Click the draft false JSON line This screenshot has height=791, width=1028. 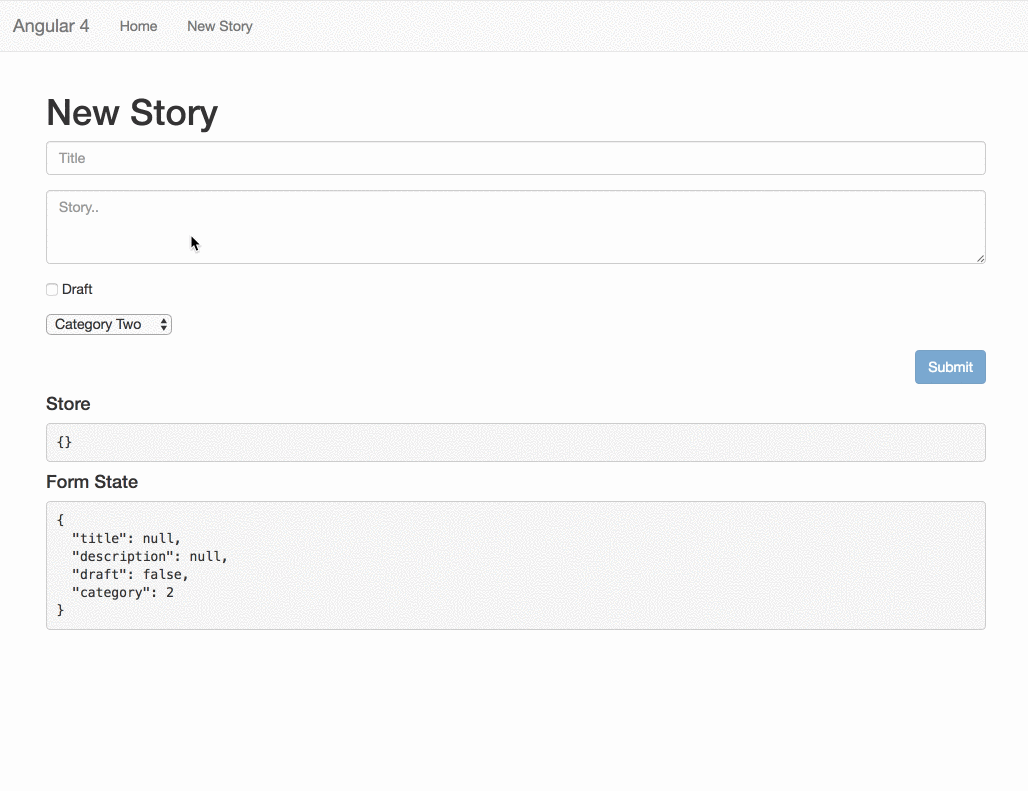click(x=130, y=574)
